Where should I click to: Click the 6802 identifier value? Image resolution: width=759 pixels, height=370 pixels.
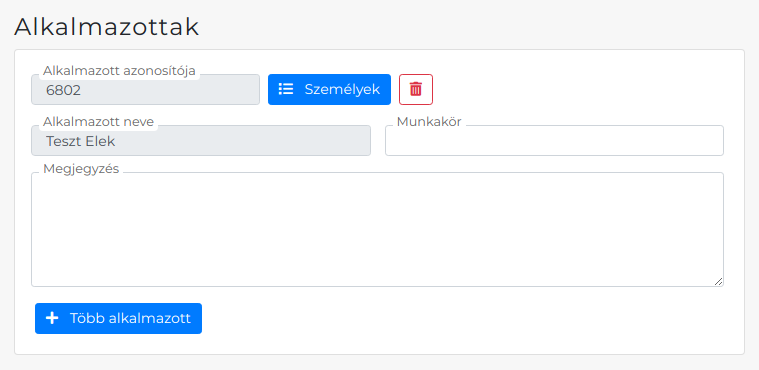tap(63, 90)
